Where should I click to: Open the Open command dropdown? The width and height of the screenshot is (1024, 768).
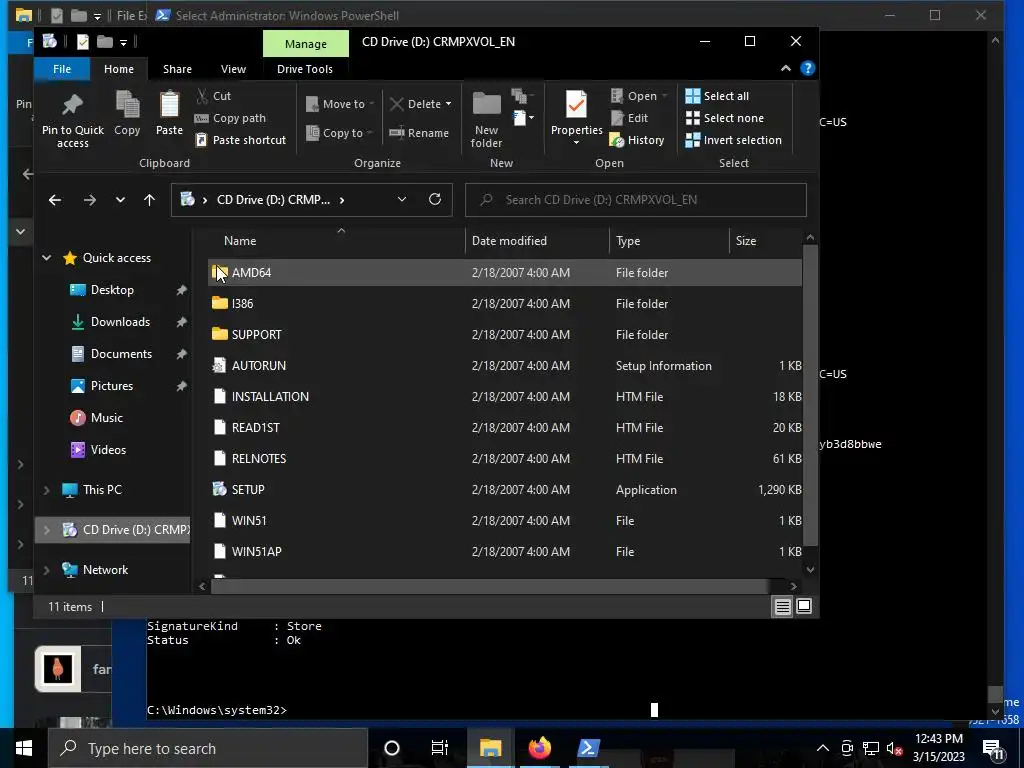point(664,96)
